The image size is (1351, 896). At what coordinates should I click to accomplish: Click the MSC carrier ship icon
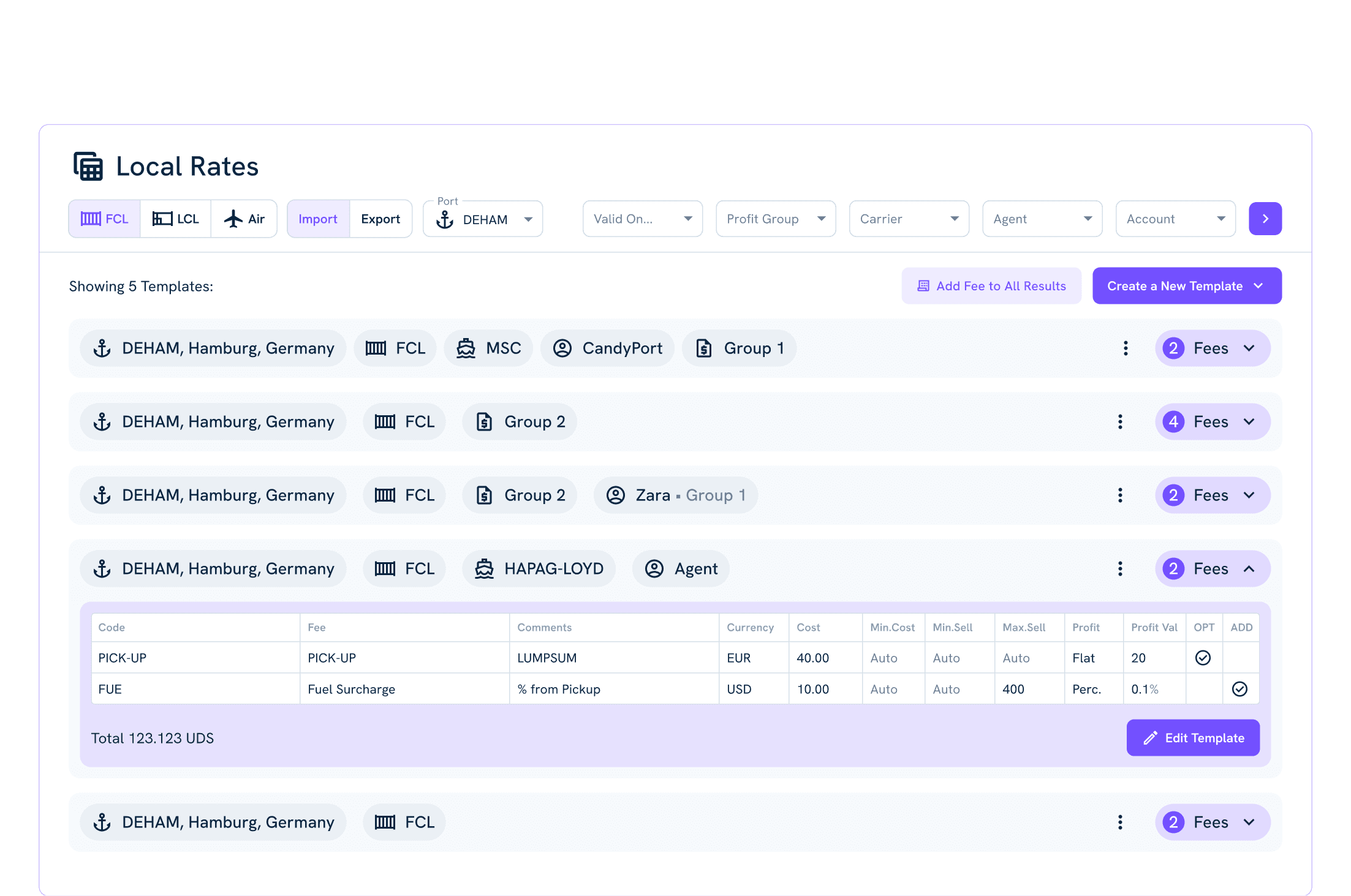tap(466, 348)
